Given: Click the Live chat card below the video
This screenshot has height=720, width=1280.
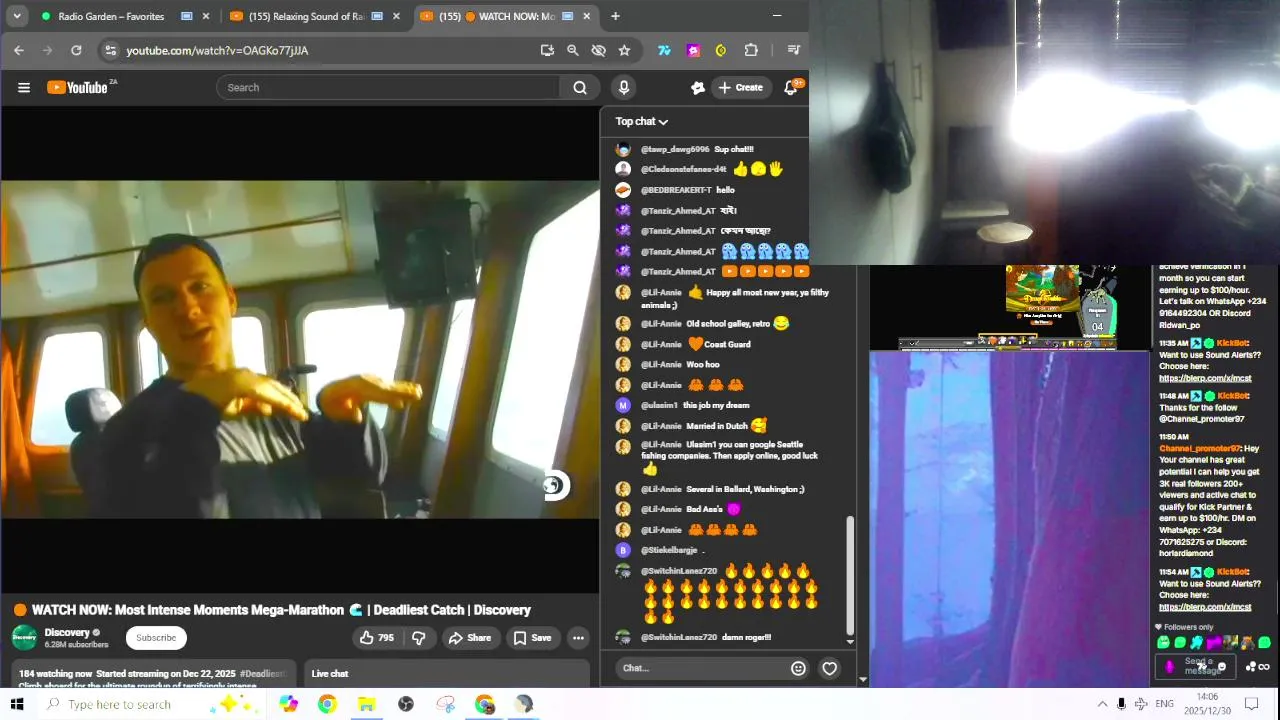Looking at the screenshot, I should [447, 676].
